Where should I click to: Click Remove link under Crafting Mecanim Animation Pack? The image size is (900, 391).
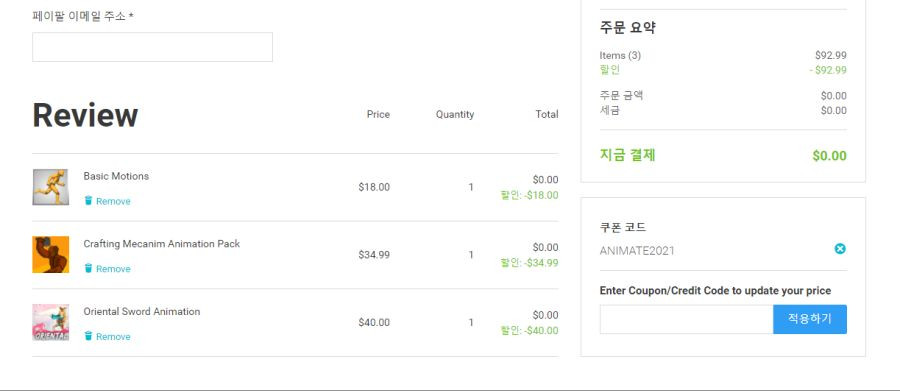(x=113, y=269)
